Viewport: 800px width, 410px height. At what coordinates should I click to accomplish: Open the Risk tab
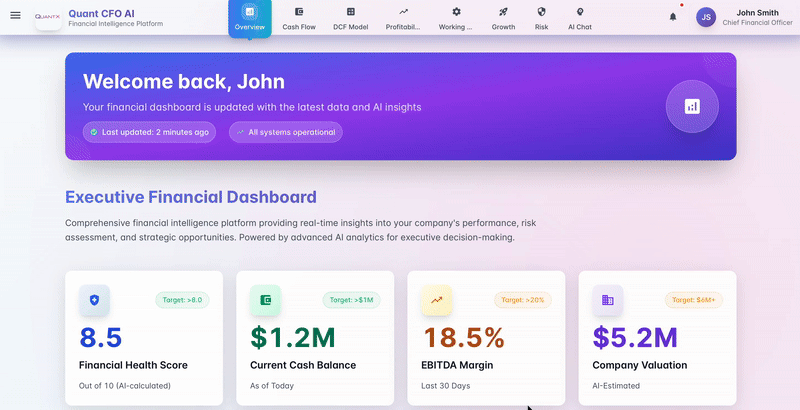point(541,18)
